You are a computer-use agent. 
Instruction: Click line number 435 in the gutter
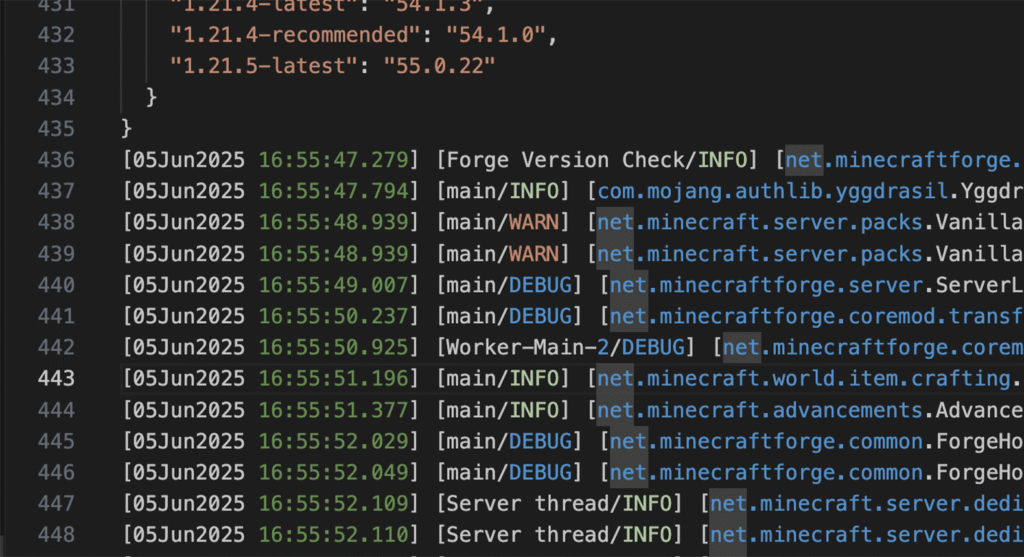click(56, 129)
